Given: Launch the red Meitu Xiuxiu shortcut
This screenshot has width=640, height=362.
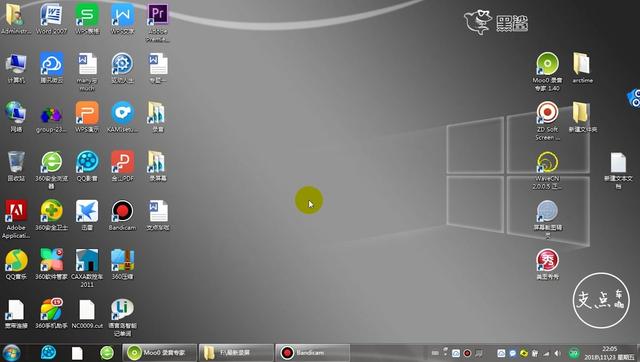Looking at the screenshot, I should [x=547, y=264].
